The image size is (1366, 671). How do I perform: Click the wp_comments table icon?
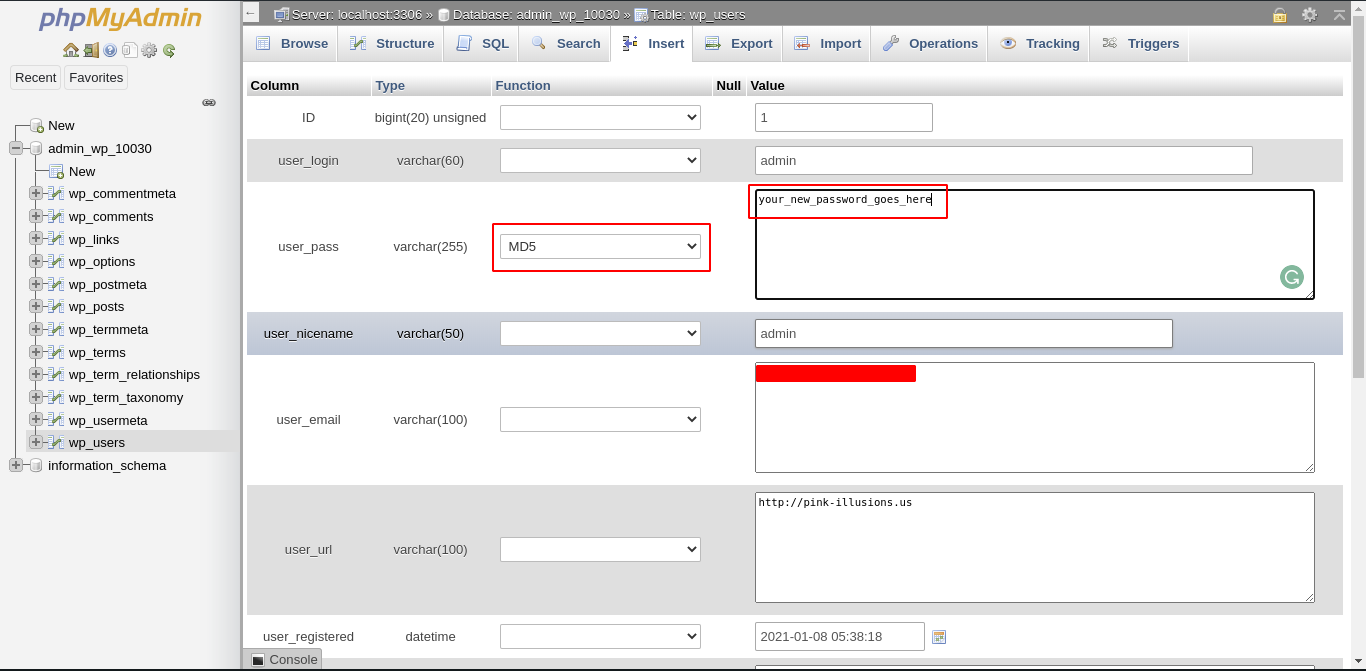[x=56, y=216]
